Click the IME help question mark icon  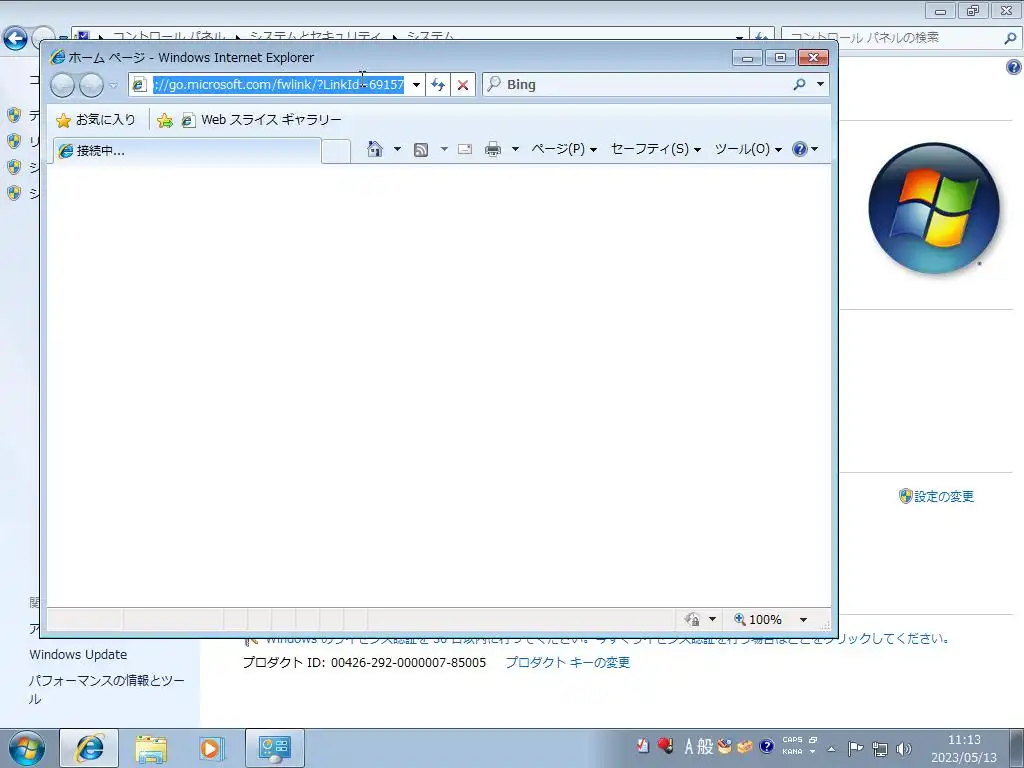(x=767, y=746)
